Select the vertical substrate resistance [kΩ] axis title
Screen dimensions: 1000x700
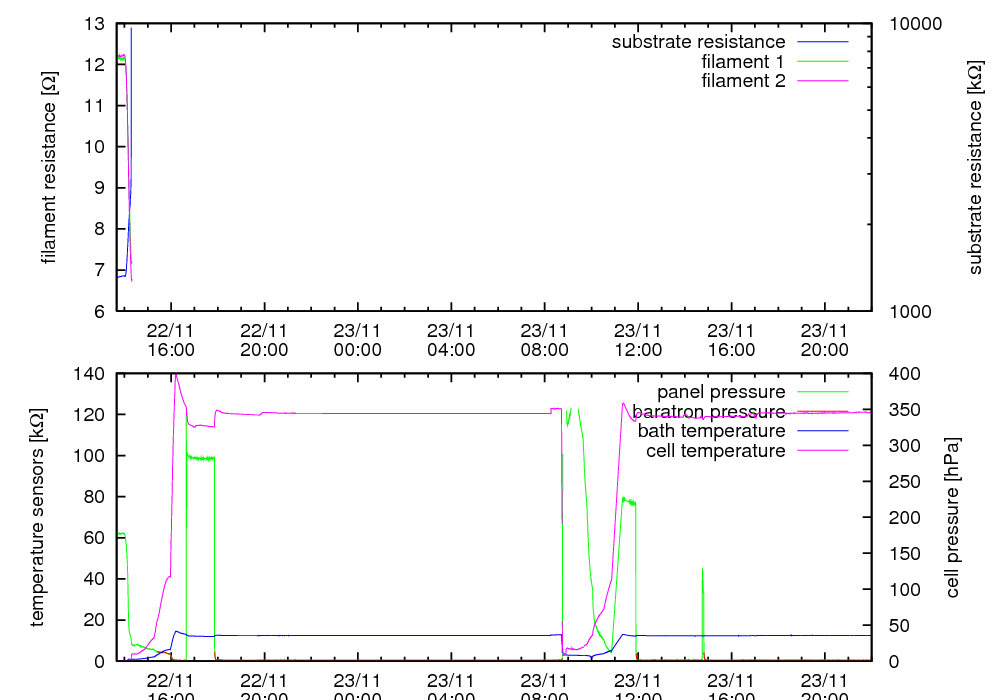(x=975, y=166)
